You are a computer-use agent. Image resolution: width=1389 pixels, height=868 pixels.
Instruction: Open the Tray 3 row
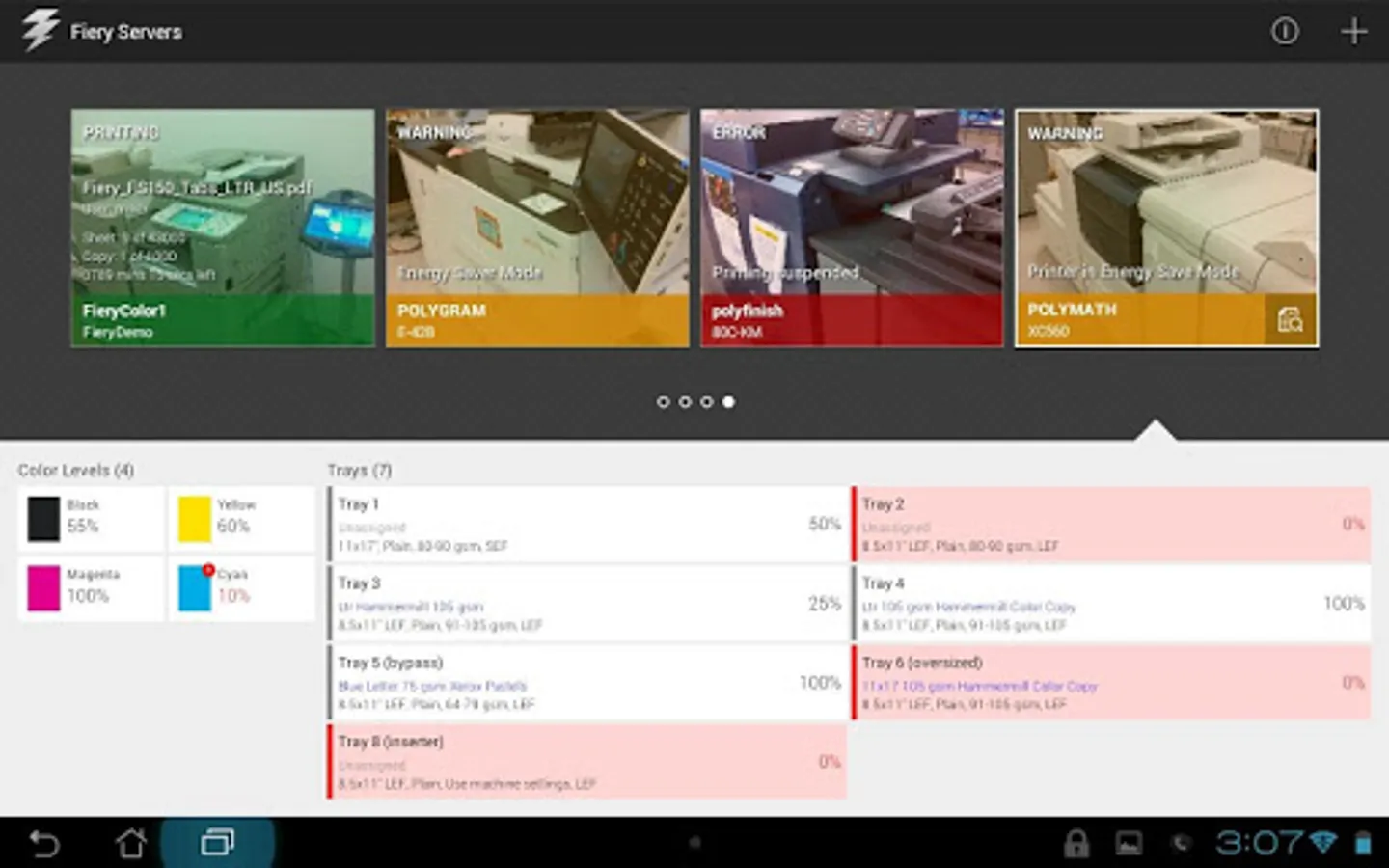(587, 603)
